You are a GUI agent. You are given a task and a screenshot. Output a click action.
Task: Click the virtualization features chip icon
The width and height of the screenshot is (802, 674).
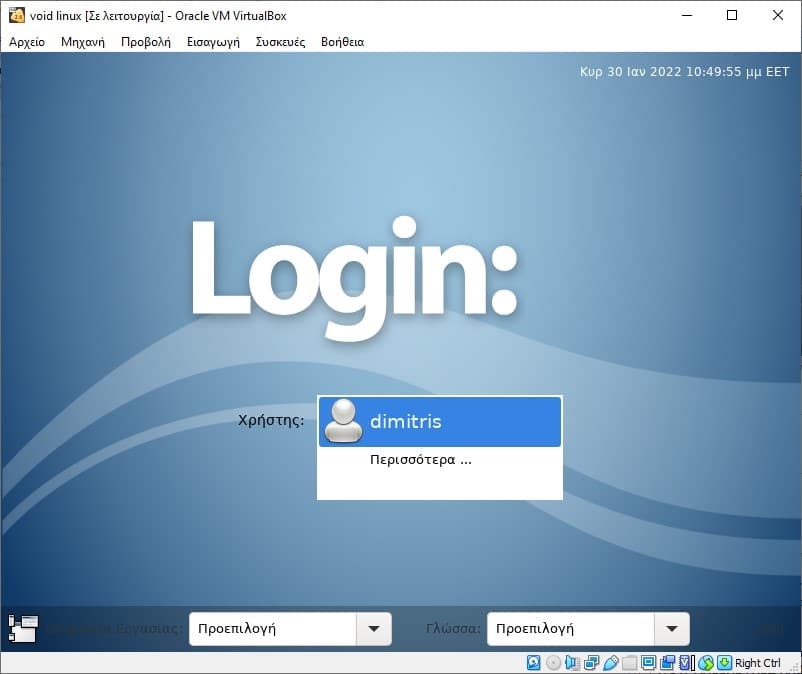685,662
